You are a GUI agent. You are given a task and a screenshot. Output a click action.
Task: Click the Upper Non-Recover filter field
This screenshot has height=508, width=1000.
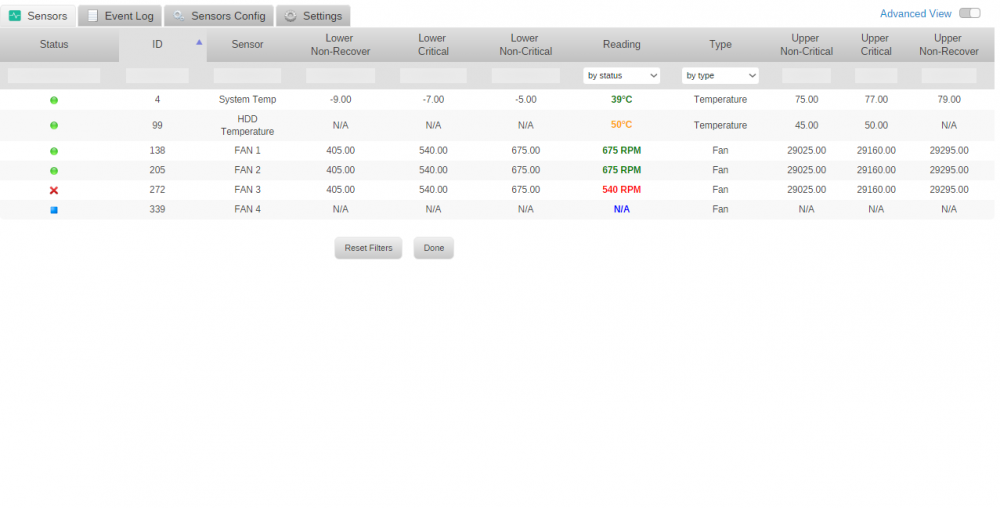click(x=949, y=76)
